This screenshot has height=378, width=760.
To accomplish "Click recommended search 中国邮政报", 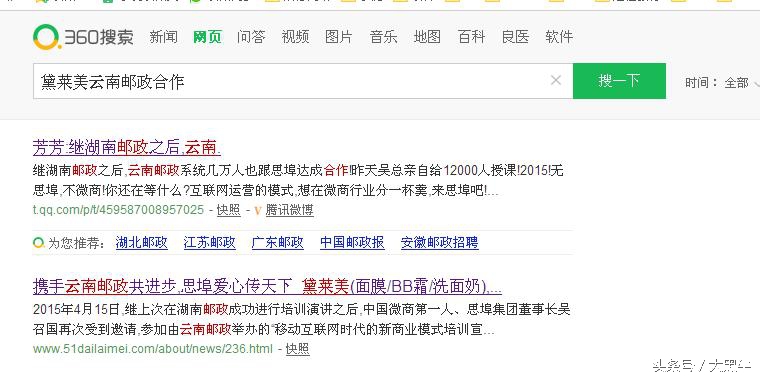I will pyautogui.click(x=352, y=243).
